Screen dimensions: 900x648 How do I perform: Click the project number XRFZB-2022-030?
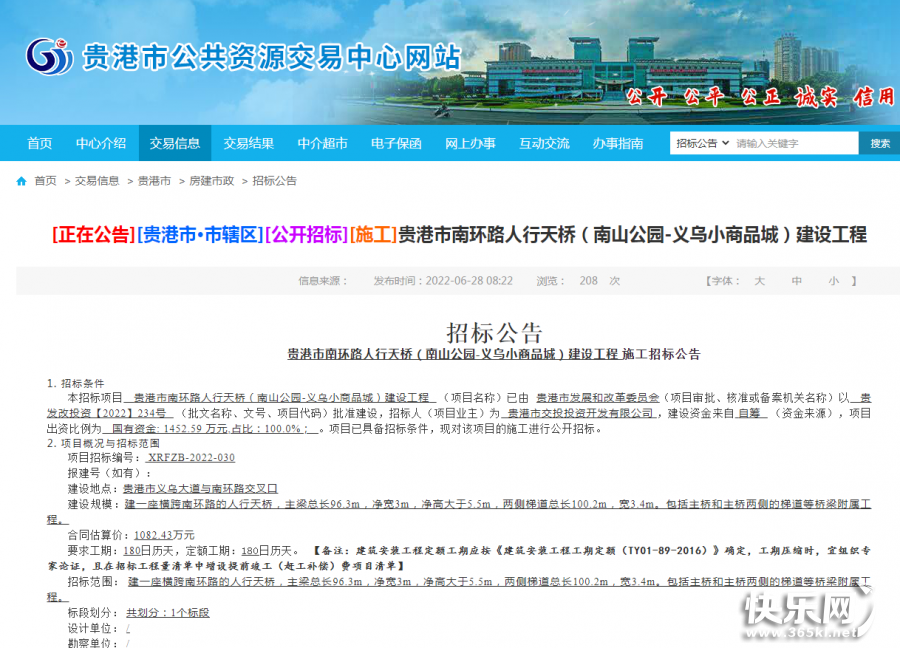click(191, 458)
